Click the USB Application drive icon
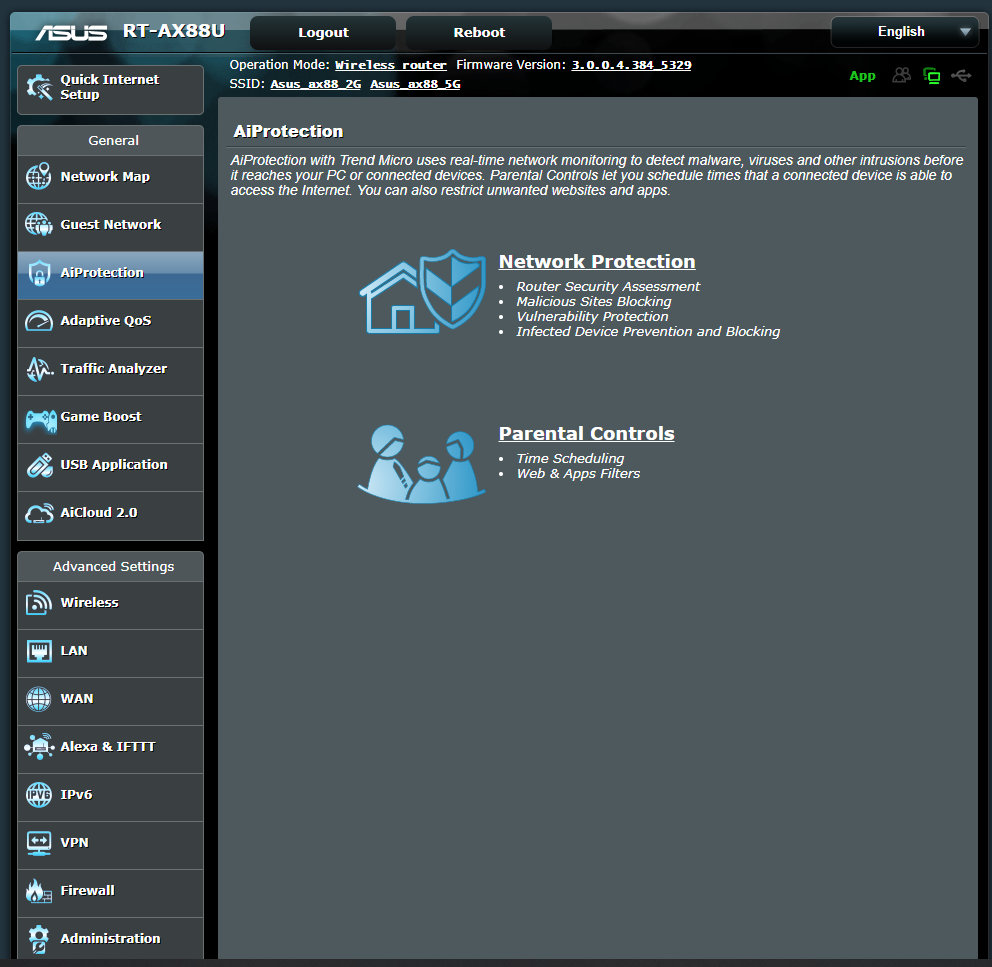 click(39, 465)
